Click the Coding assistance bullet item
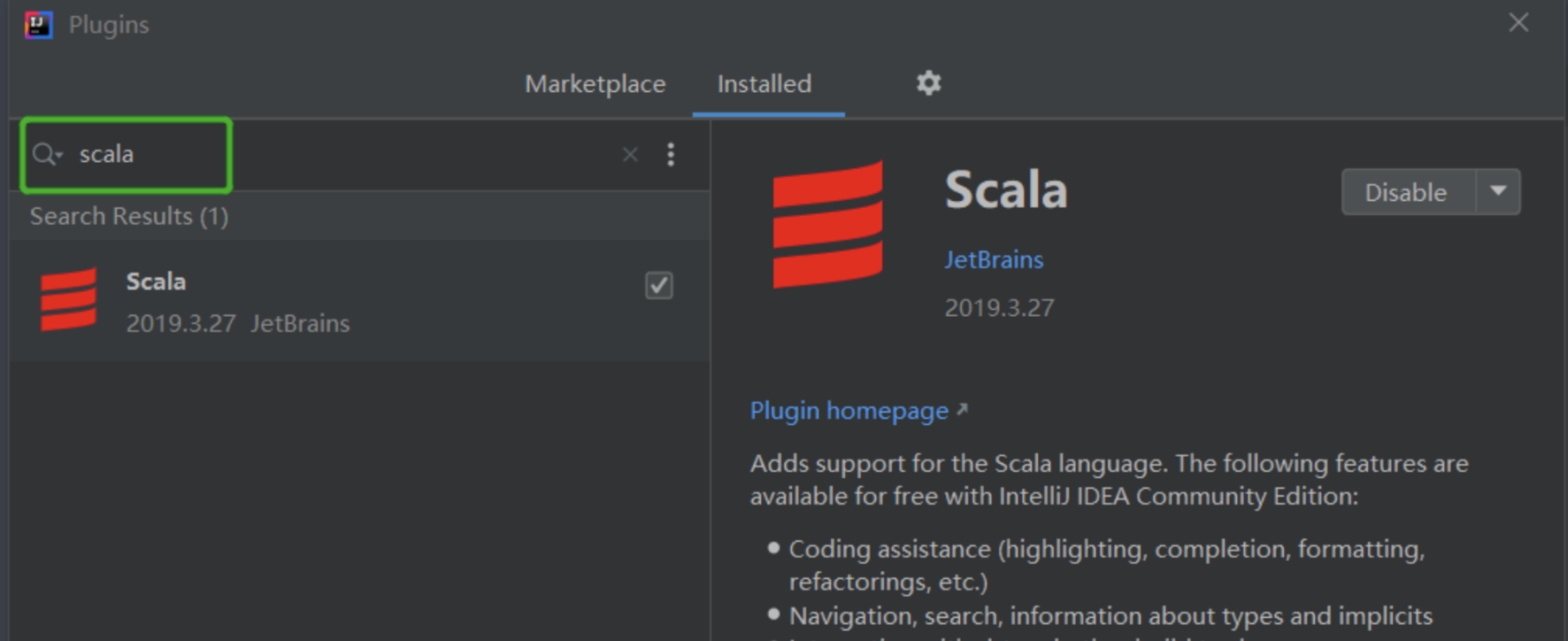 (1106, 565)
